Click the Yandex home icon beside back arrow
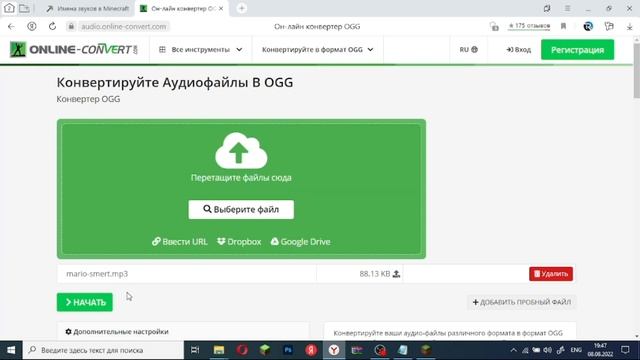 click(x=31, y=27)
